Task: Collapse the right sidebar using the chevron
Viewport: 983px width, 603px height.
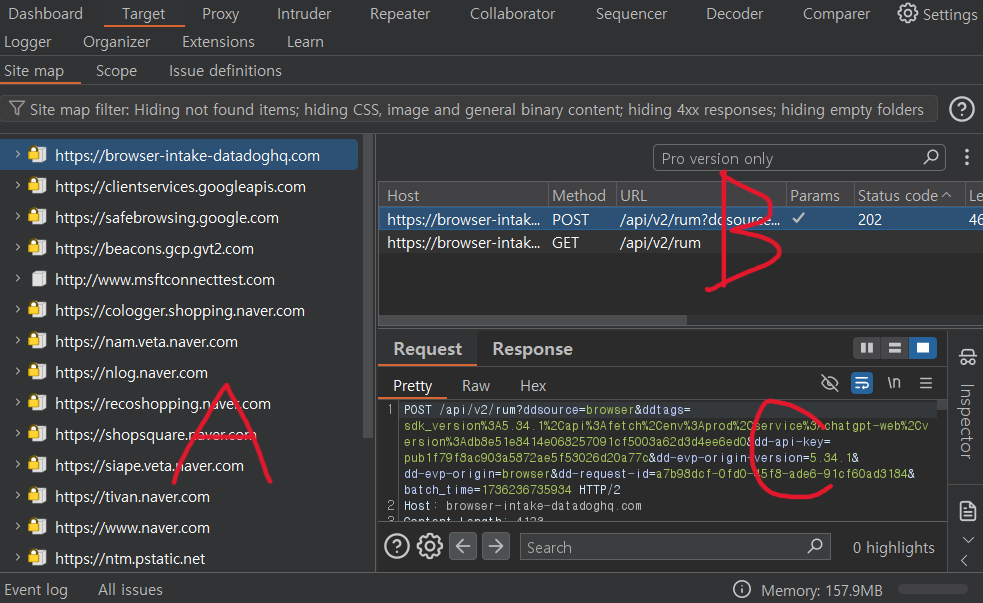Action: click(966, 560)
